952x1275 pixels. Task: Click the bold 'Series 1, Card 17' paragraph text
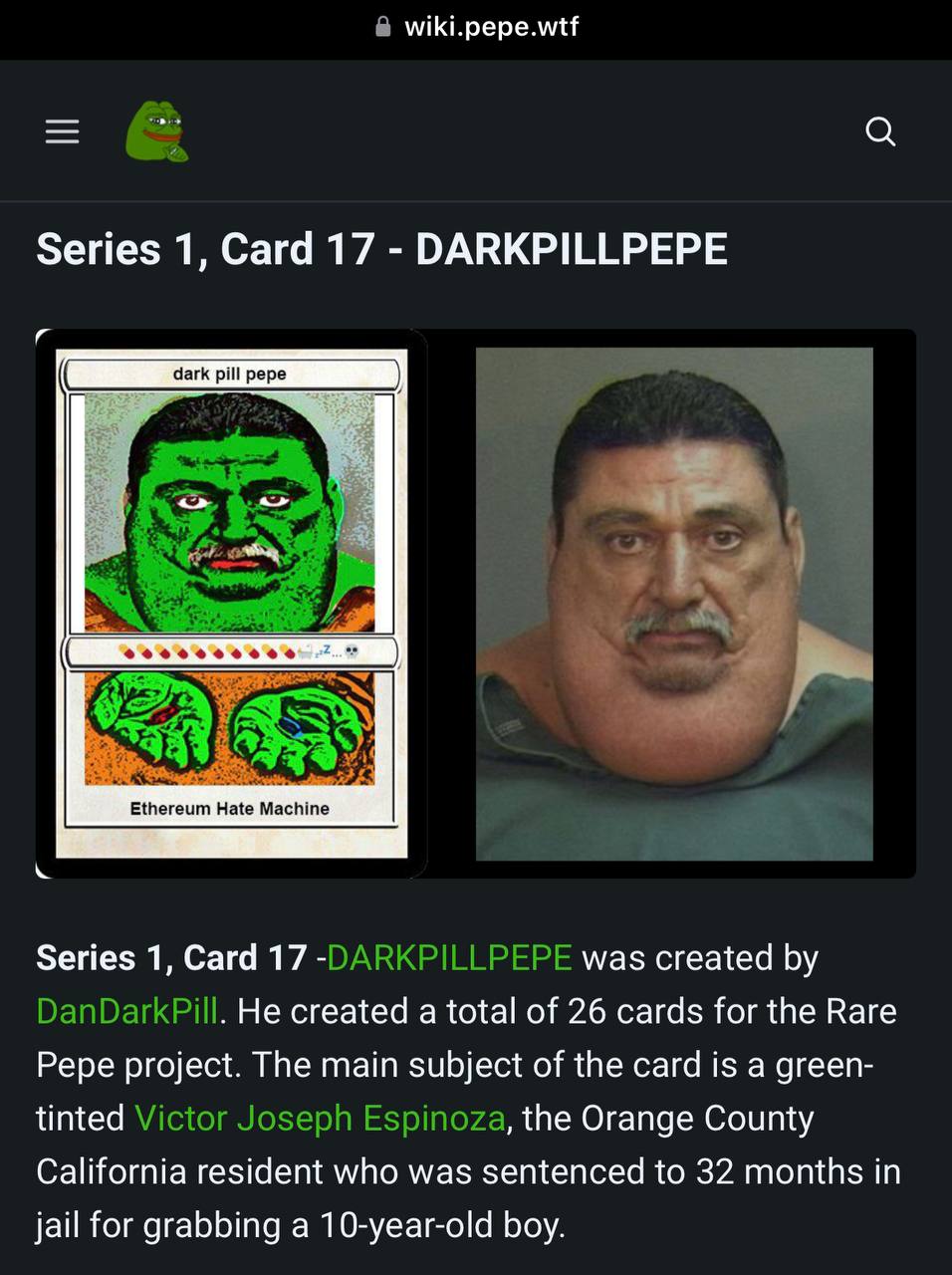171,957
